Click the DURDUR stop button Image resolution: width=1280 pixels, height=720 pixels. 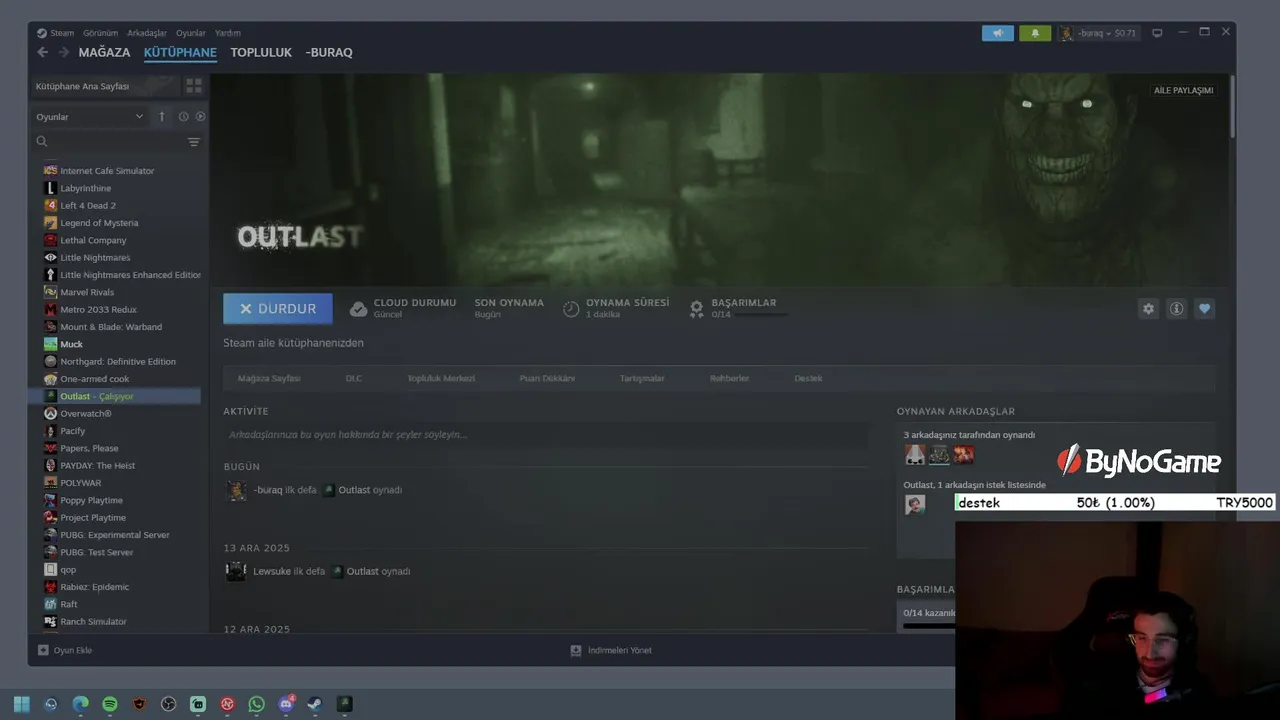click(277, 309)
